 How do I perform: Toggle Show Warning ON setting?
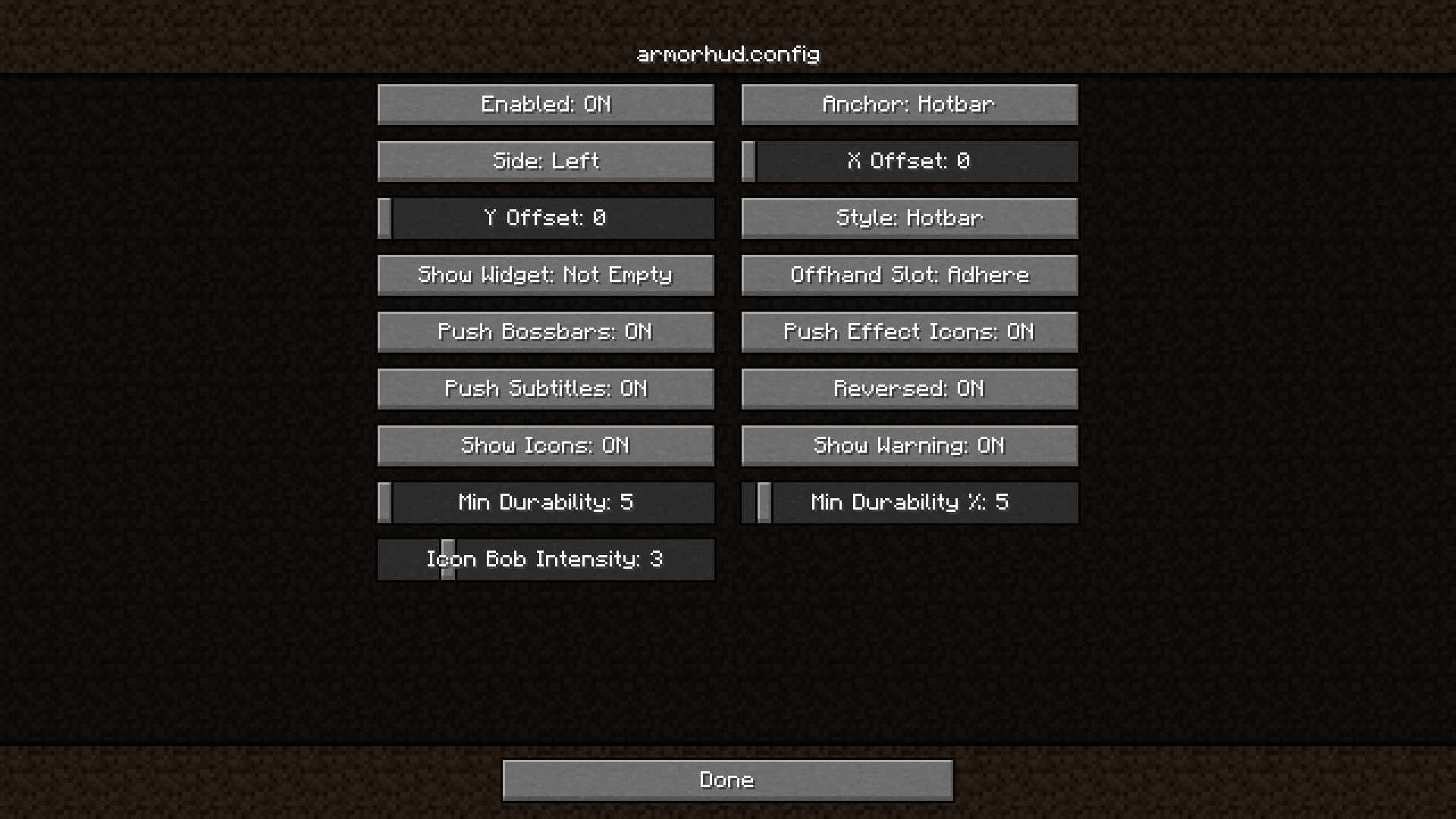click(909, 444)
